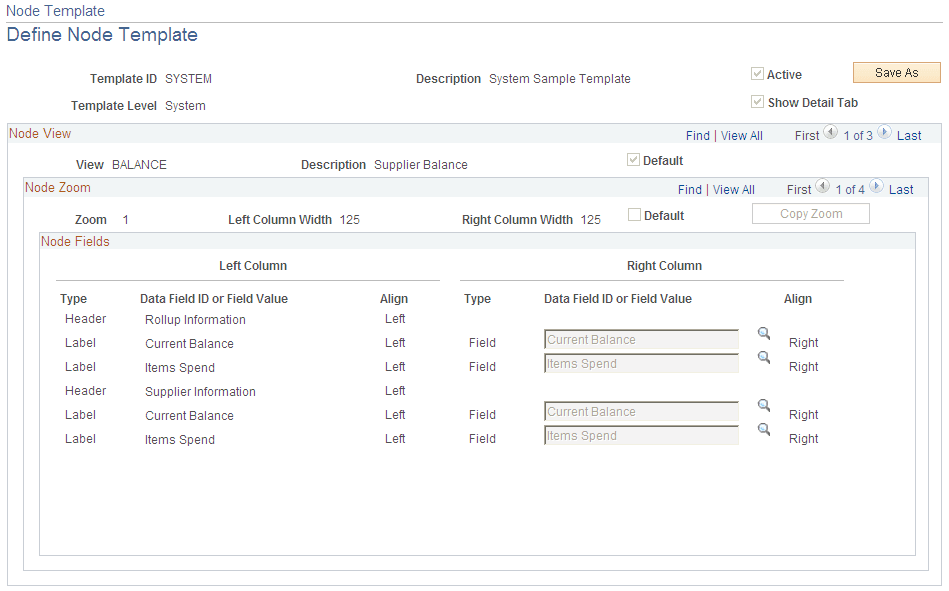Toggle the Show Detail Tab checkbox
Screen dimensions: 949x591
coord(758,102)
